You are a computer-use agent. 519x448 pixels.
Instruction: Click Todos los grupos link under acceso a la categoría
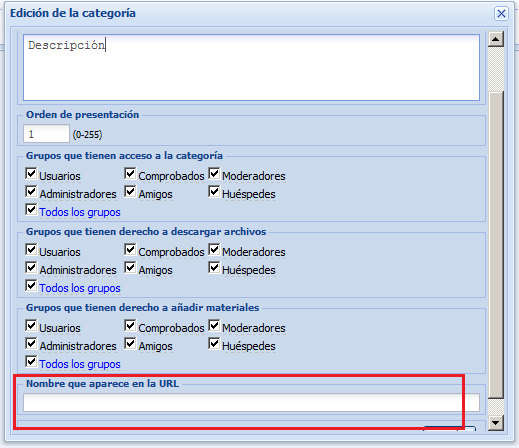pyautogui.click(x=80, y=212)
